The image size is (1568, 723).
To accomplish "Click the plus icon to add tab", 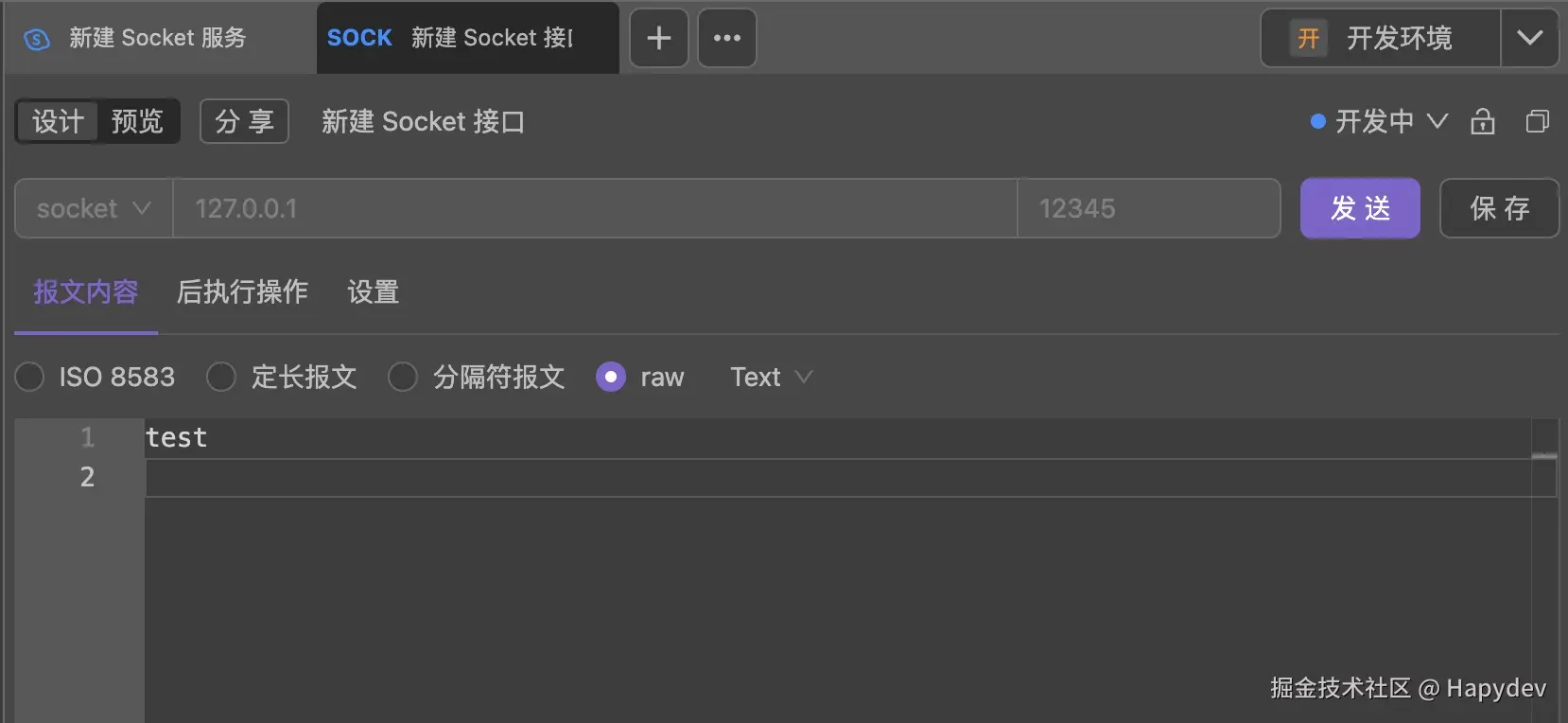I will coord(659,38).
